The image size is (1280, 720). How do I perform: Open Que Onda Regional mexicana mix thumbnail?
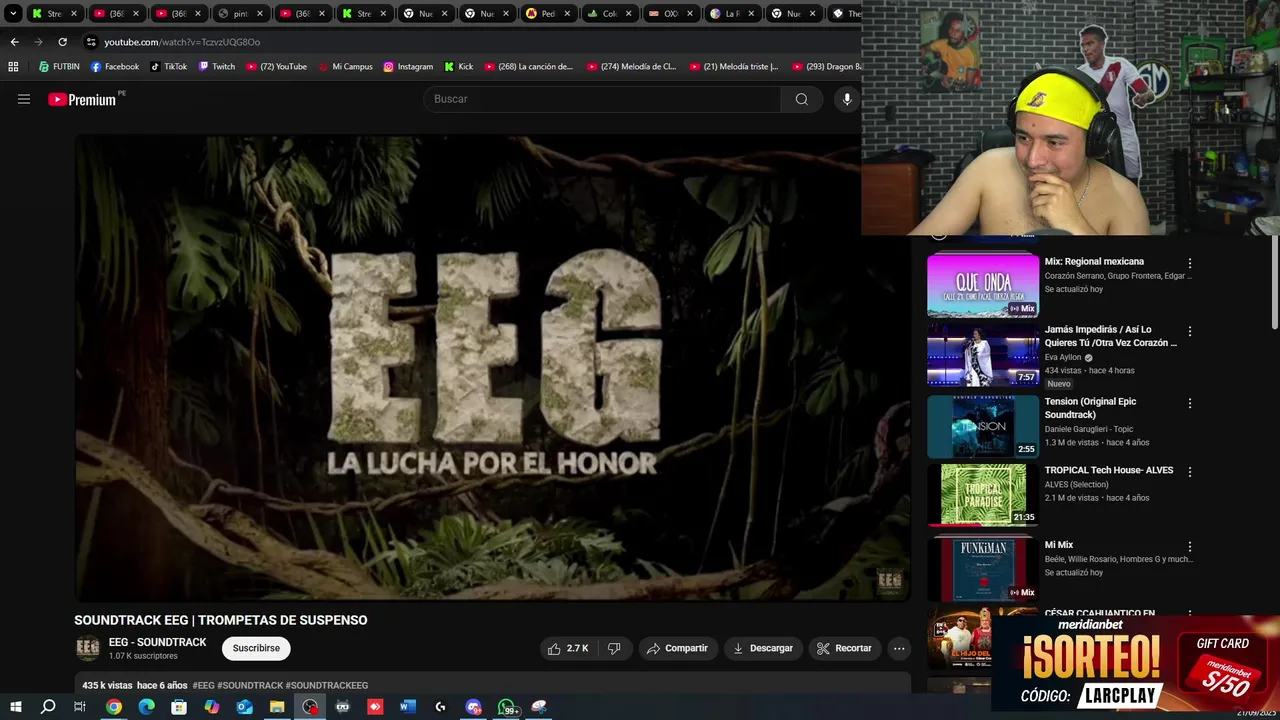[983, 285]
